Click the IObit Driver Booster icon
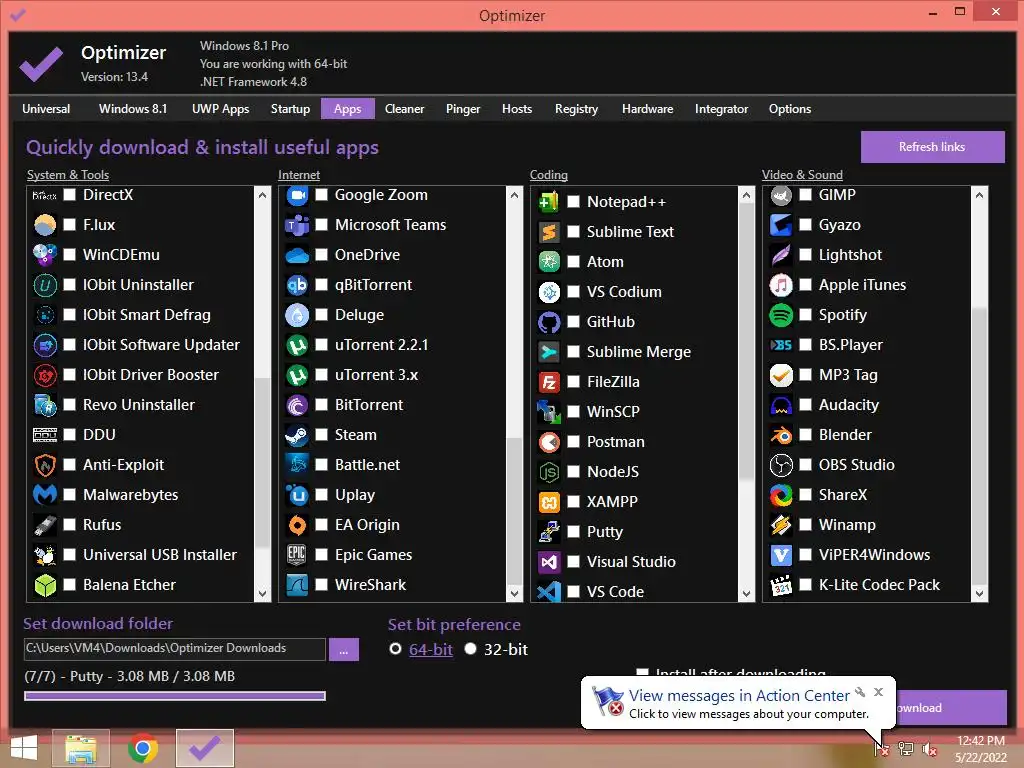 [45, 375]
